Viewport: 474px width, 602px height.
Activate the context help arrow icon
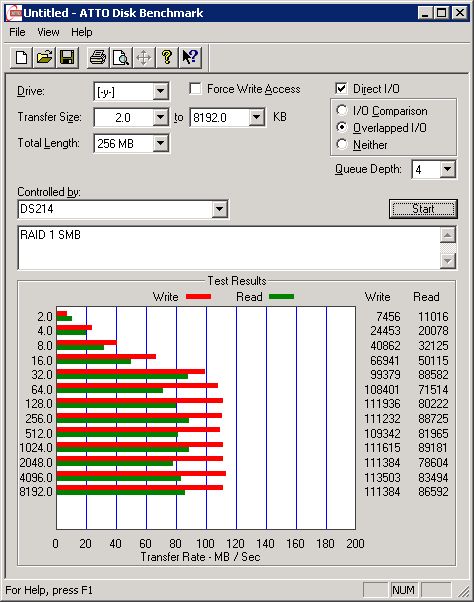click(190, 58)
